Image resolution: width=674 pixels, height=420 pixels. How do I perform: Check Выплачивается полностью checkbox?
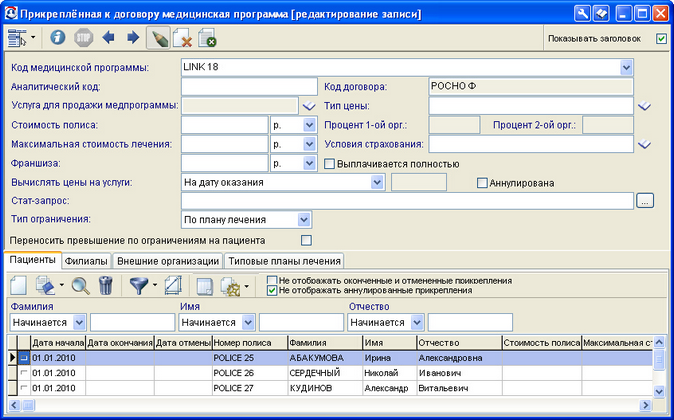click(329, 164)
